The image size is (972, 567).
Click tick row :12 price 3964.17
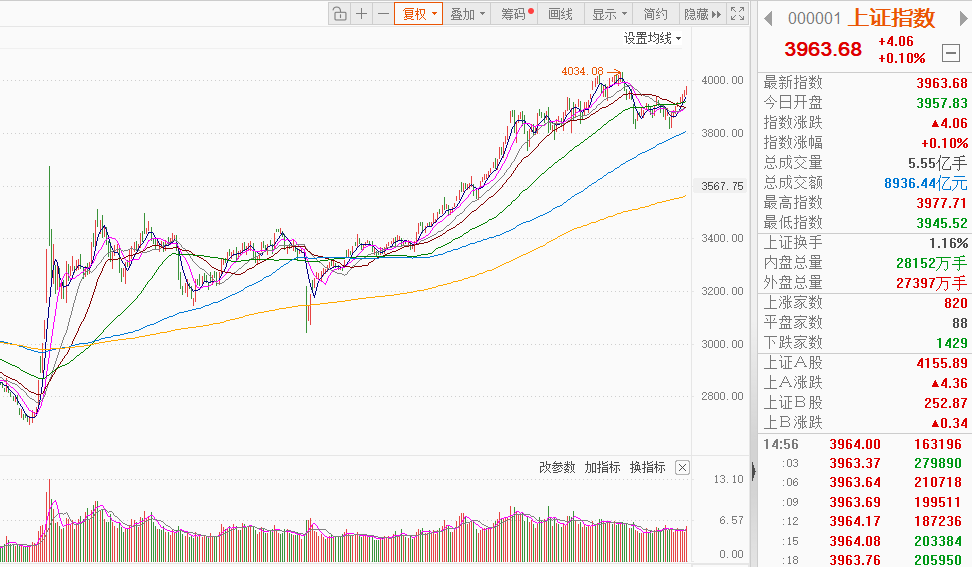[x=855, y=522]
